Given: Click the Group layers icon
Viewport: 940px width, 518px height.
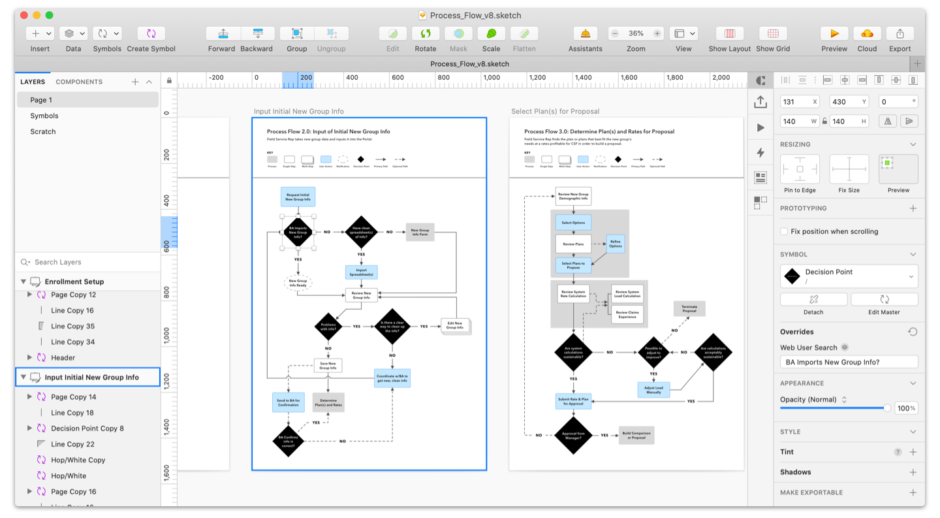Looking at the screenshot, I should coord(297,34).
